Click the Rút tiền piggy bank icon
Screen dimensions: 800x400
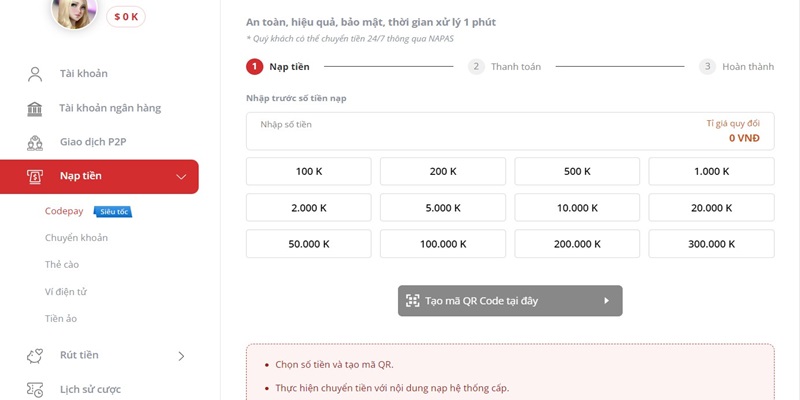(x=35, y=356)
